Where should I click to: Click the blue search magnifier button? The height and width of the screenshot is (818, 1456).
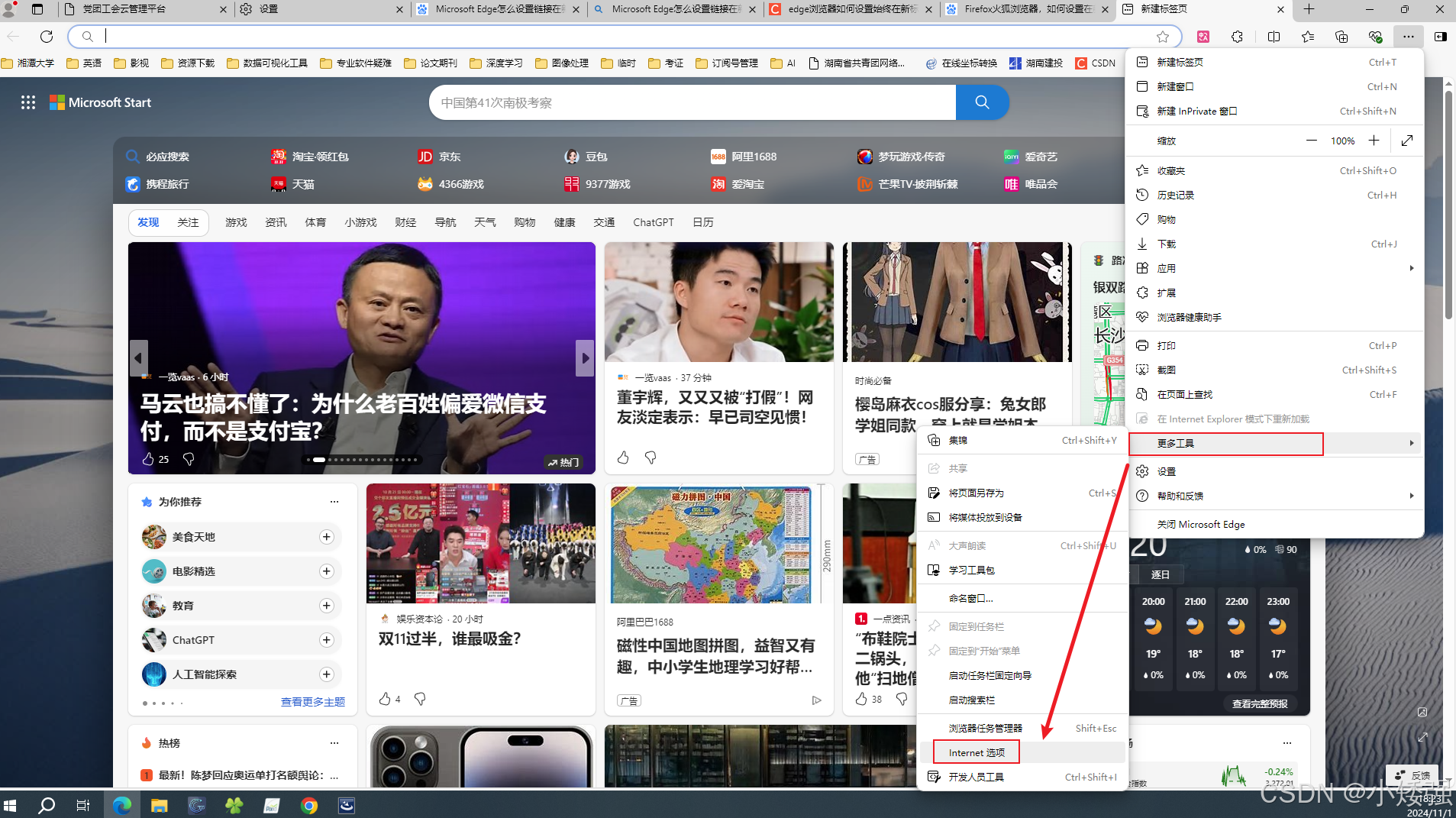tap(982, 102)
